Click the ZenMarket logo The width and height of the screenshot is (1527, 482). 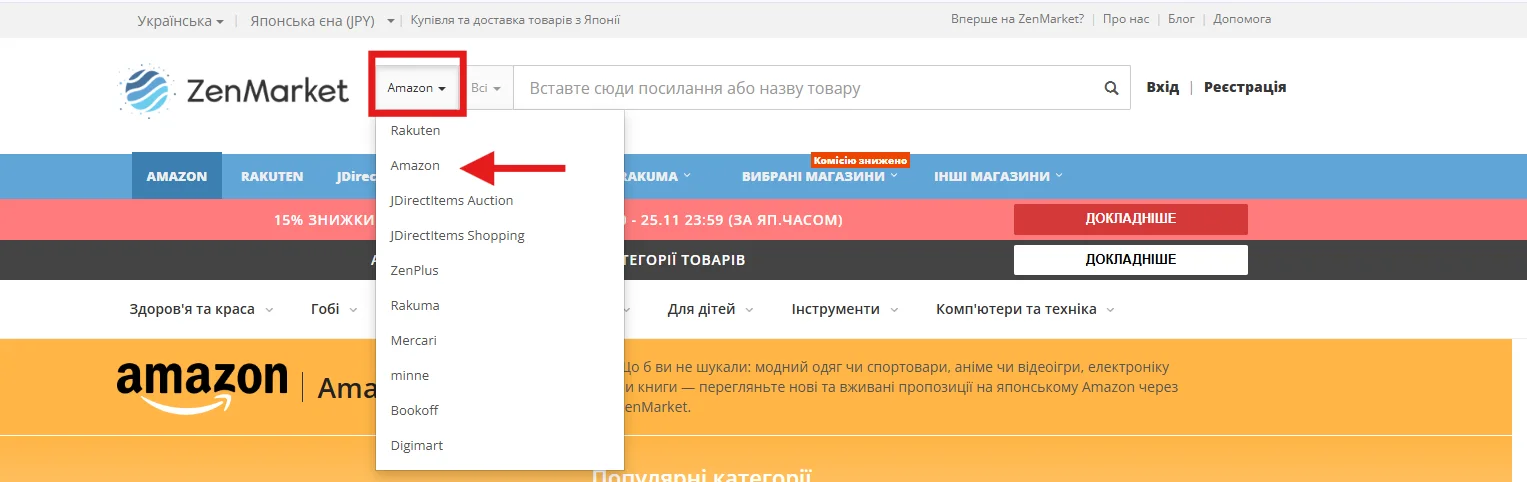coord(233,91)
